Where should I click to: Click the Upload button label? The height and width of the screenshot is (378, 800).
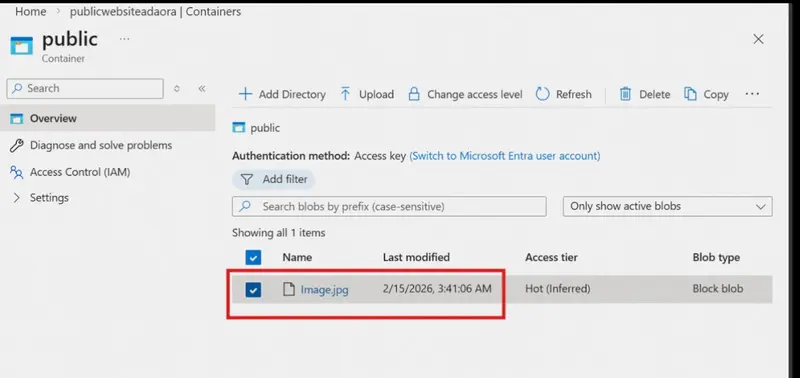pyautogui.click(x=377, y=94)
